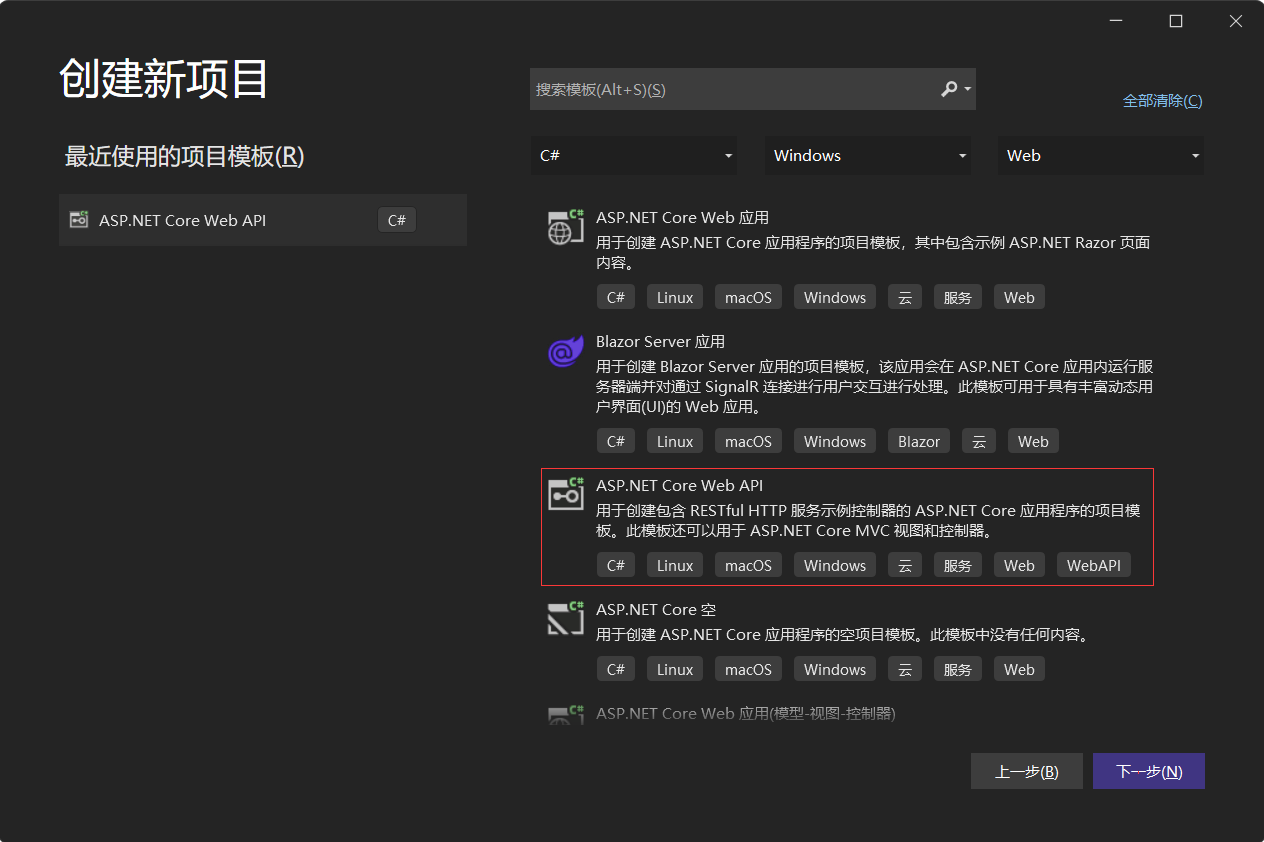Expand the search options arrow beside magnifier
Viewport: 1264px width, 842px height.
coord(968,89)
